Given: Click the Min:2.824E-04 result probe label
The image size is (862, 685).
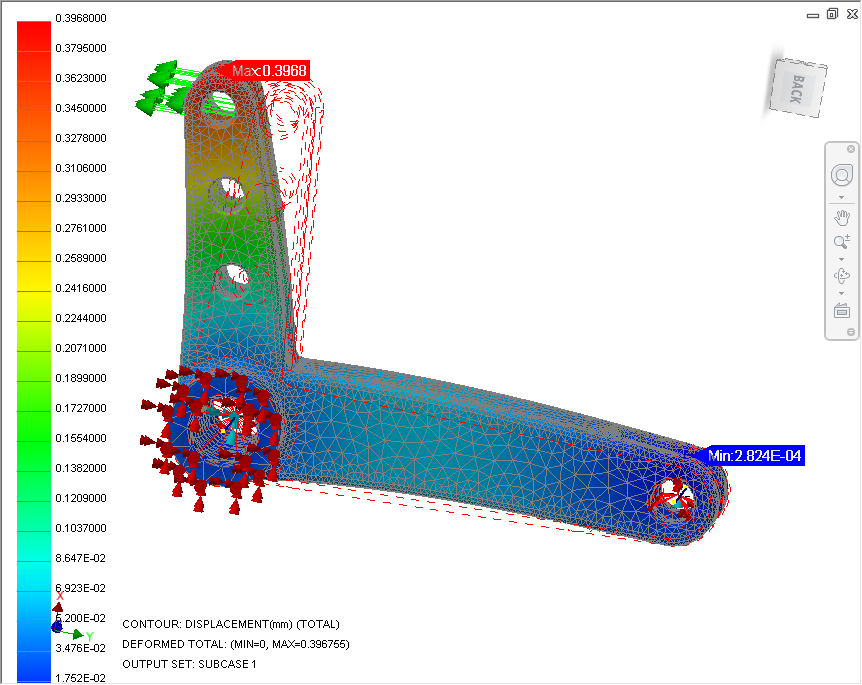Looking at the screenshot, I should point(754,456).
